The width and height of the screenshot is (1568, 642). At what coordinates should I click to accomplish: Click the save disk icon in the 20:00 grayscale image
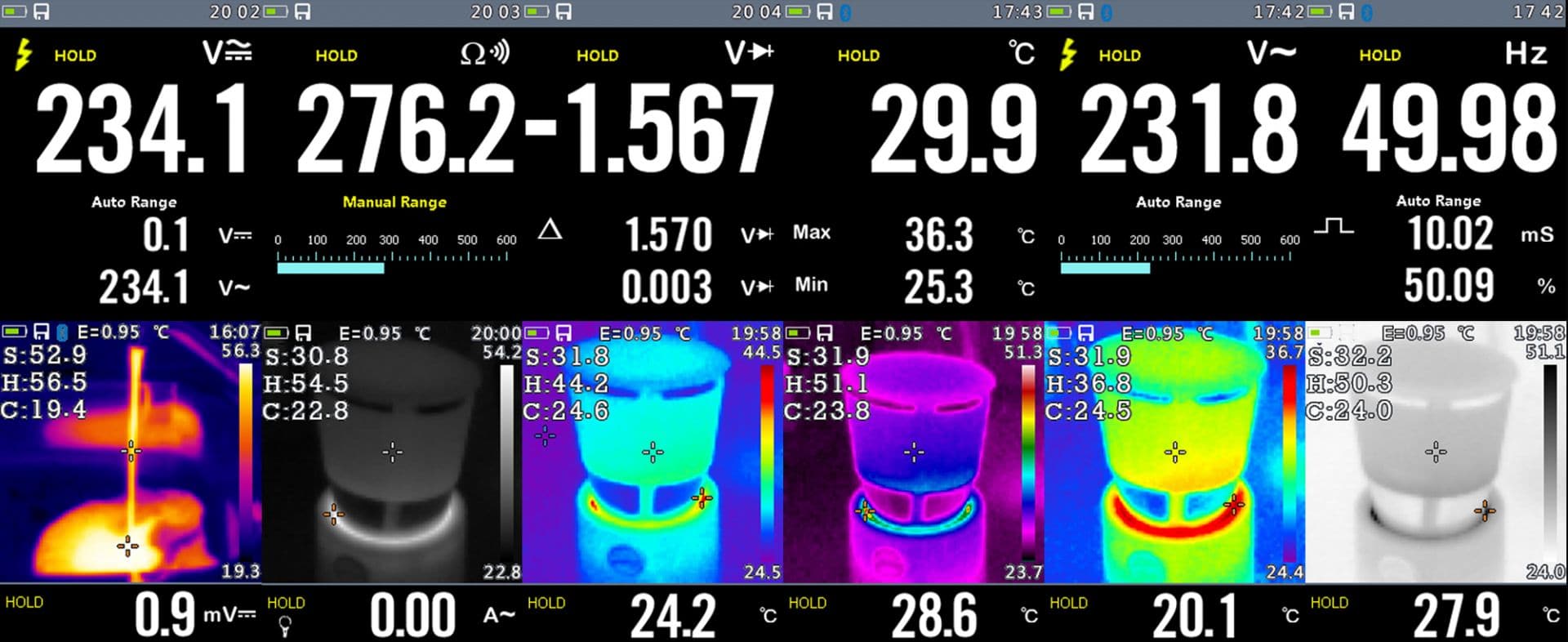pyautogui.click(x=303, y=332)
